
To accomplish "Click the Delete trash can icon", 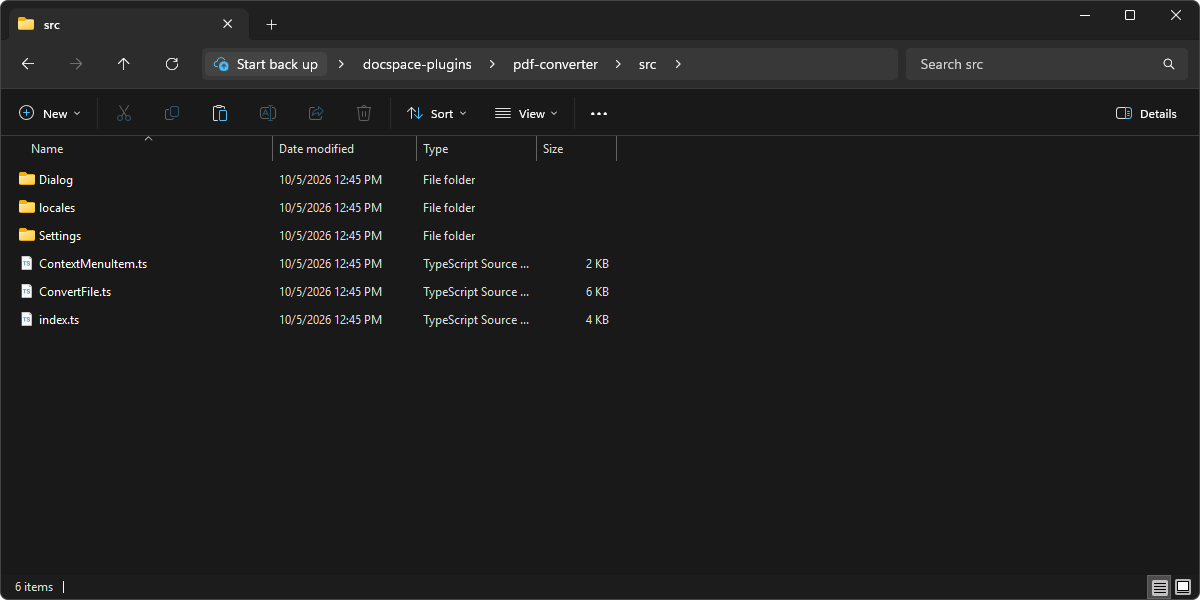I will point(364,113).
